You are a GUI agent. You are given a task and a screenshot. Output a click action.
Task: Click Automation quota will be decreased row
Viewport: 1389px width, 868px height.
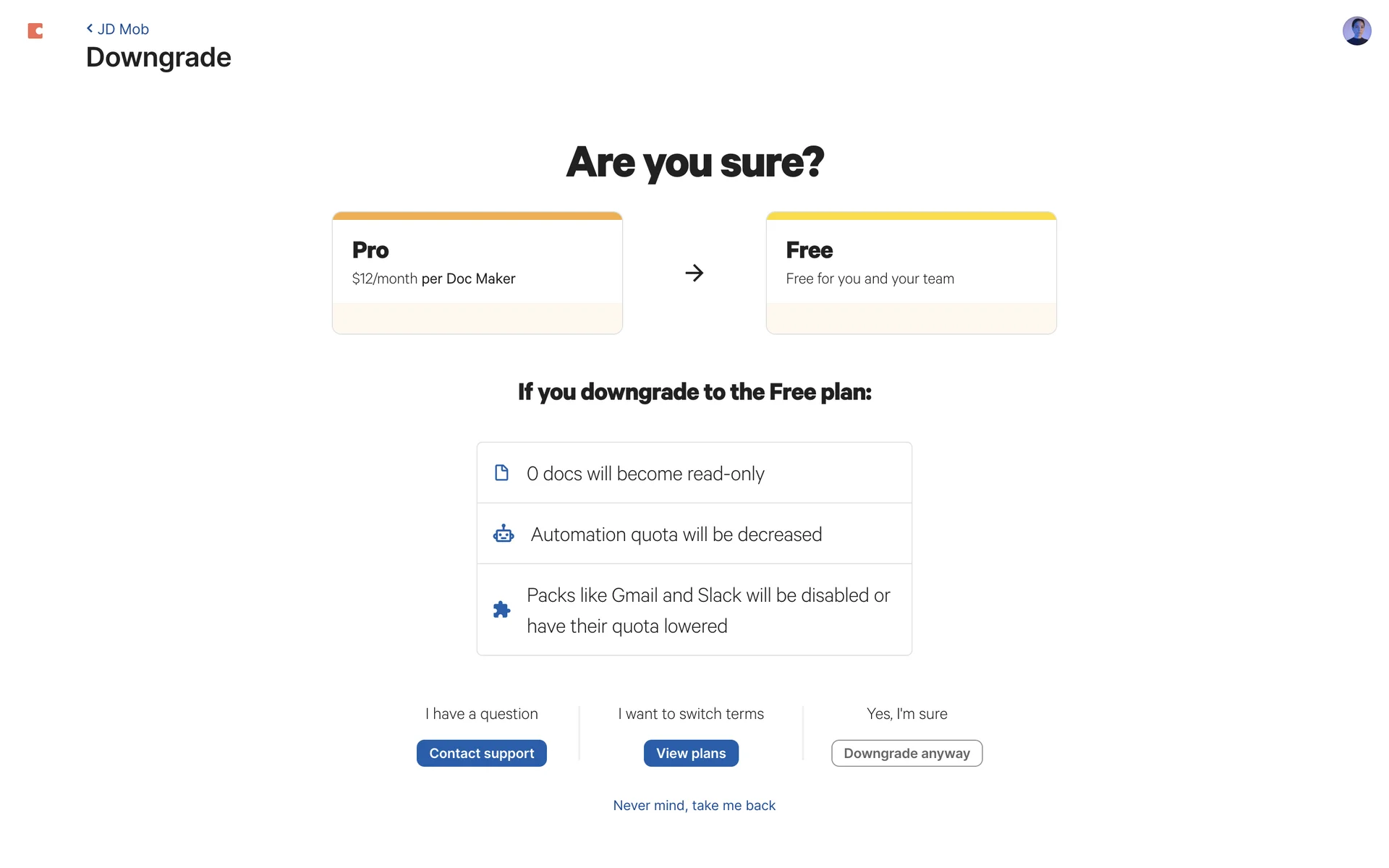pyautogui.click(x=694, y=534)
